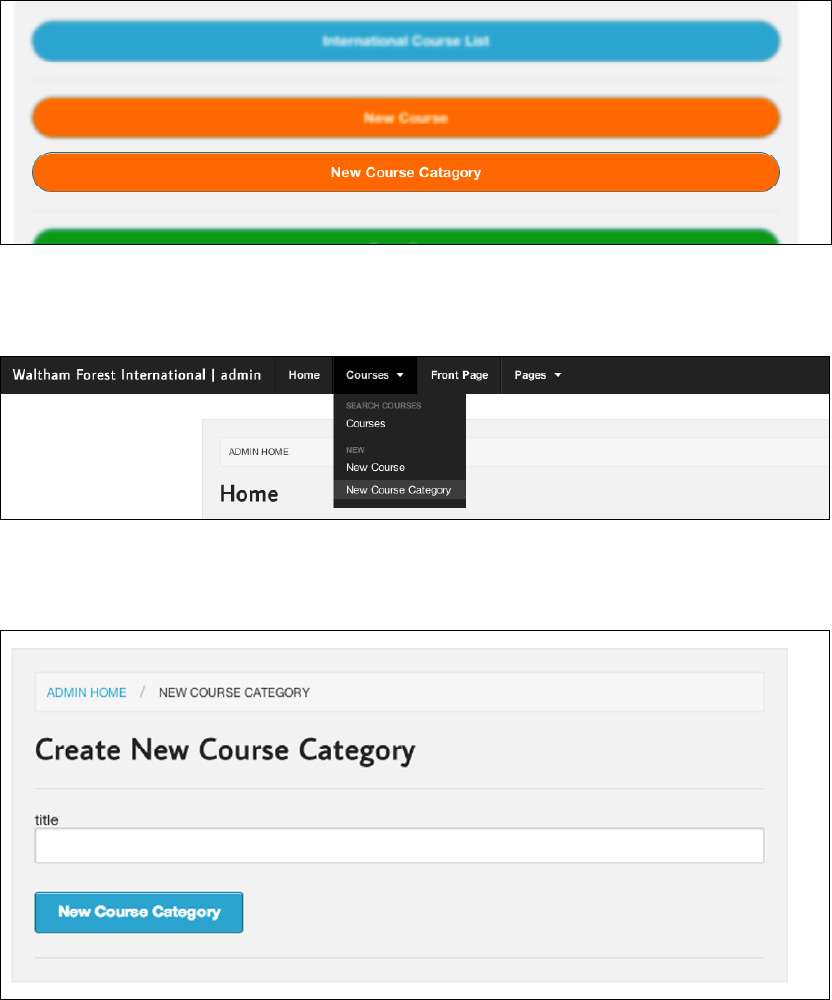Click the Home page heading
The height and width of the screenshot is (1000, 832).
[x=249, y=494]
